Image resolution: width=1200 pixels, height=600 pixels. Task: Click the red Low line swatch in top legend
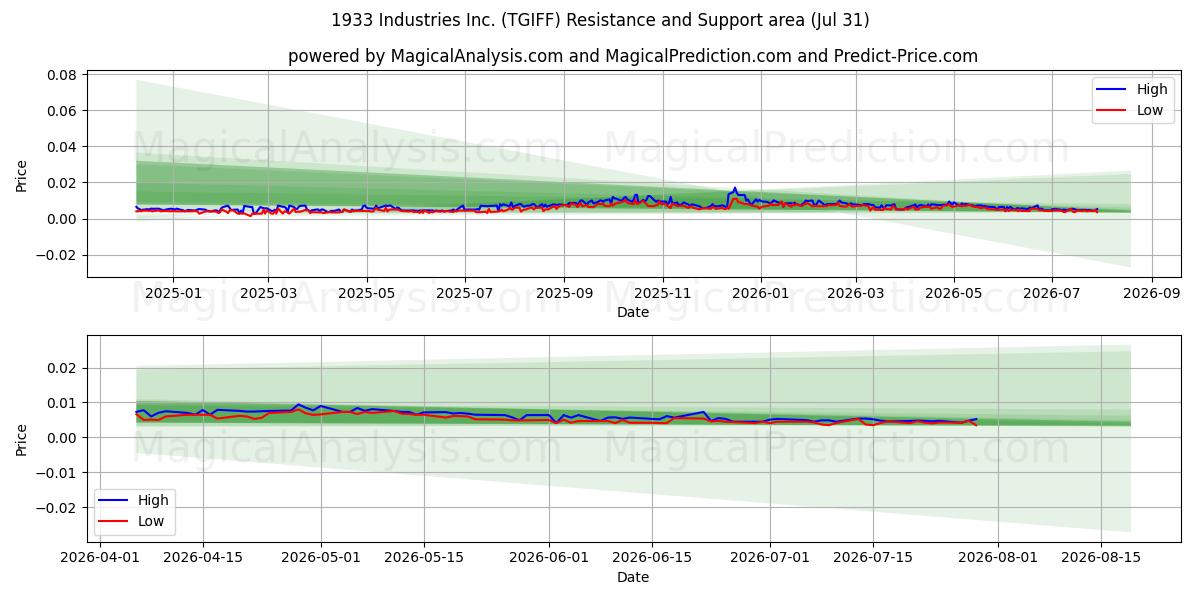tap(1111, 111)
